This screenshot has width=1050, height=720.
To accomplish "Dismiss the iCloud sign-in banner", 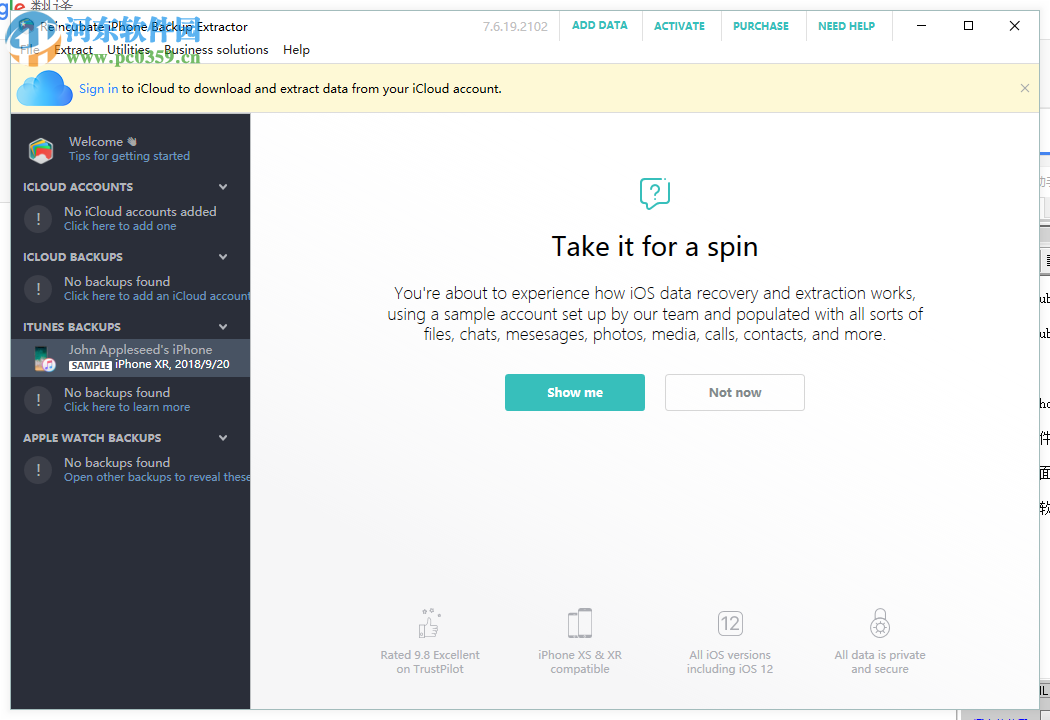I will coord(1025,88).
